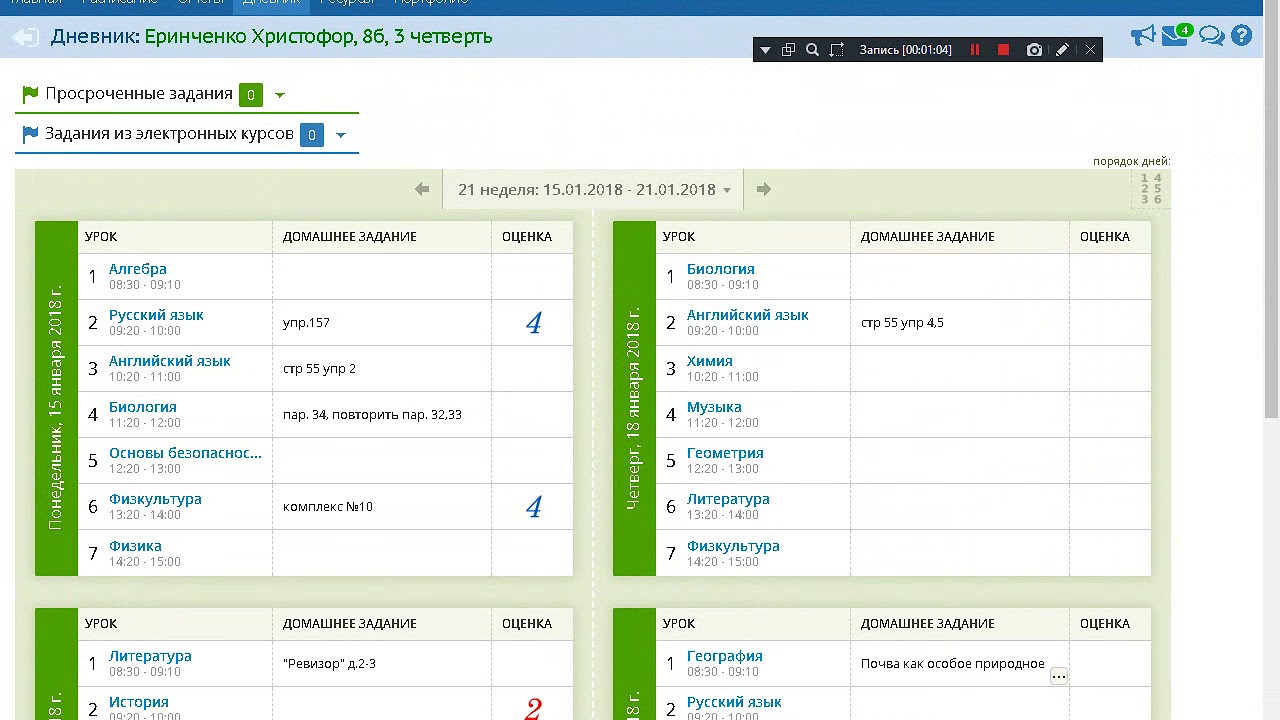Click homework text стр 55 упр 2

click(319, 369)
